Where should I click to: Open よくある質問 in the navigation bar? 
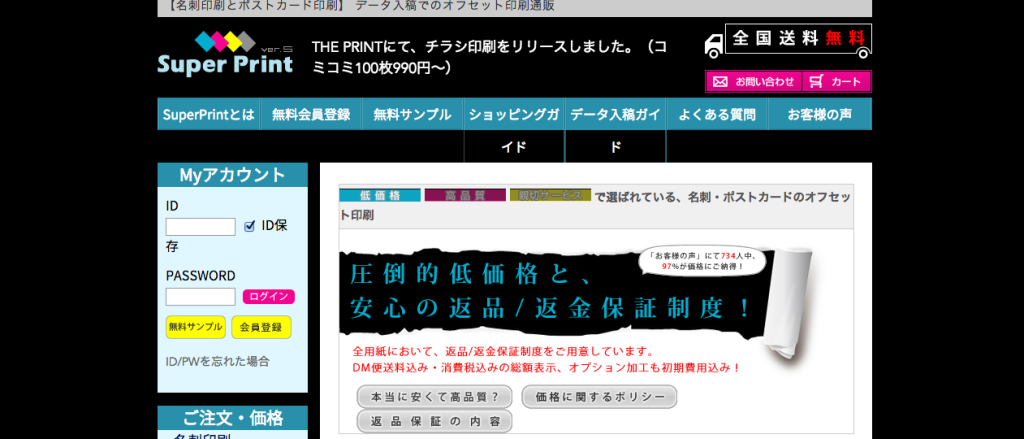717,114
